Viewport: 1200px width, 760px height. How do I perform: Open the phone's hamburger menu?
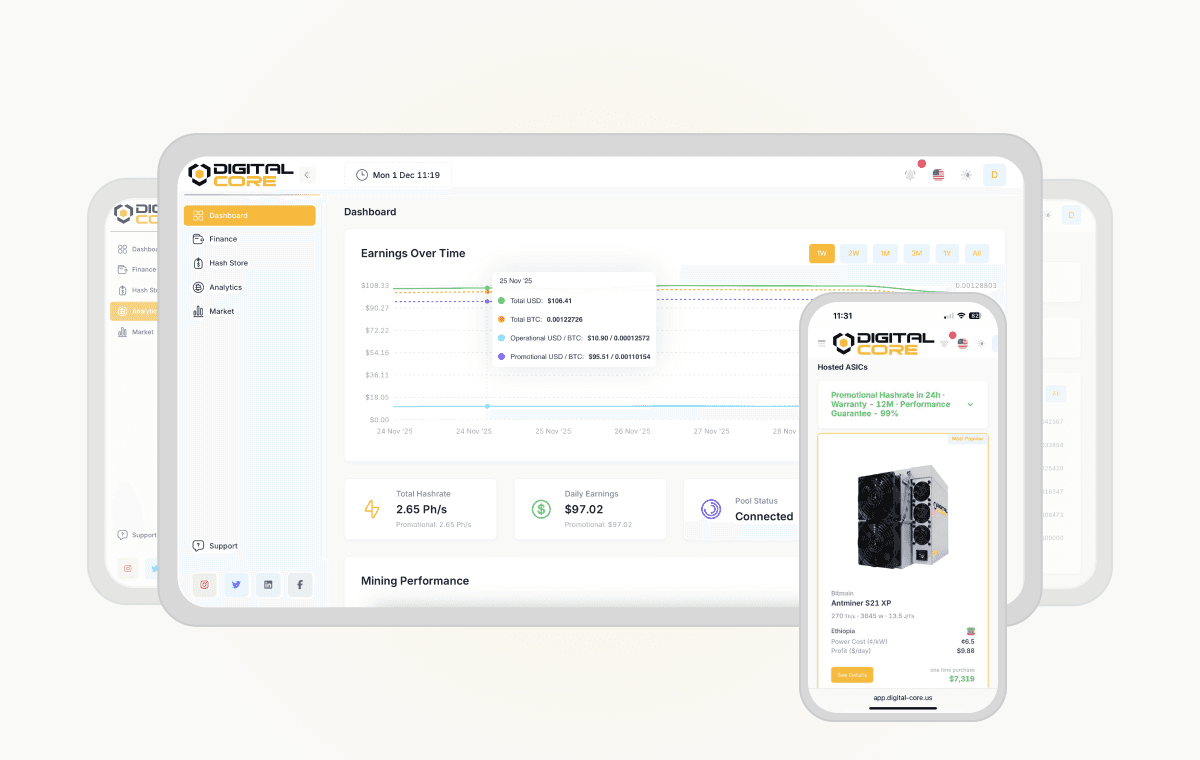pyautogui.click(x=822, y=343)
